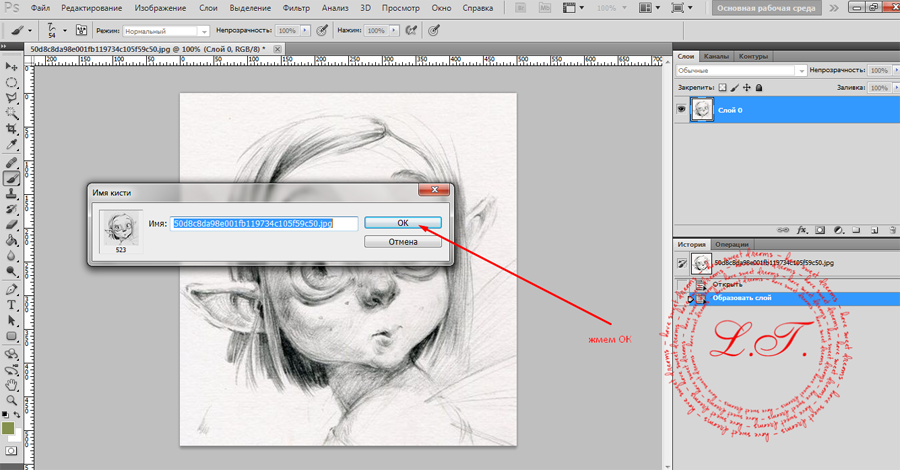The image size is (900, 470).
Task: Toggle airbrush mode in options bar
Action: point(412,30)
